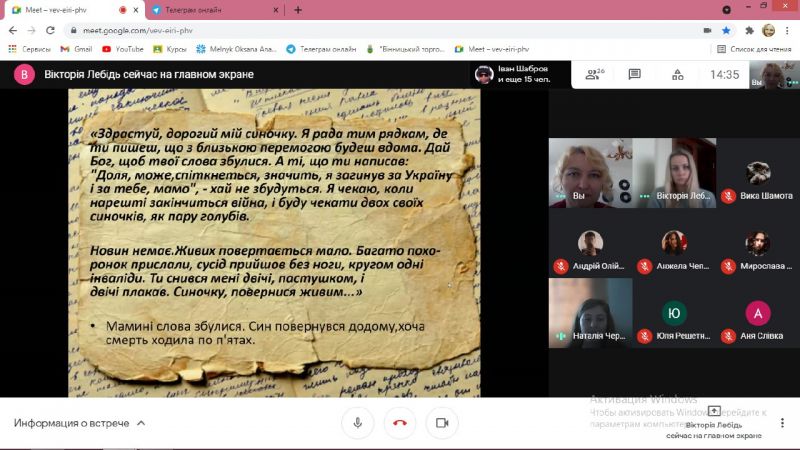Select the Вы self video tile
This screenshot has height=450, width=800.
pos(591,173)
